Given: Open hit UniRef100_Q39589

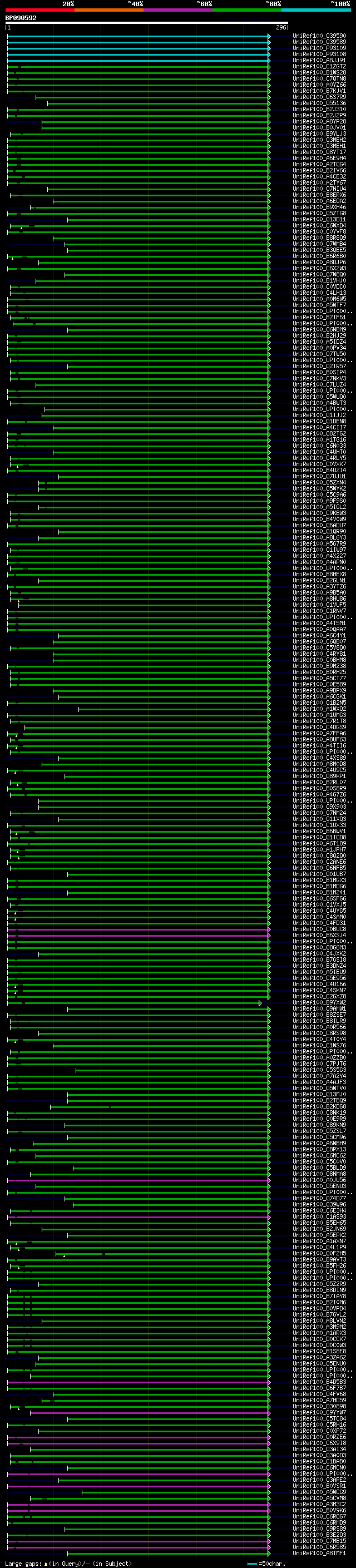Looking at the screenshot, I should 319,42.
